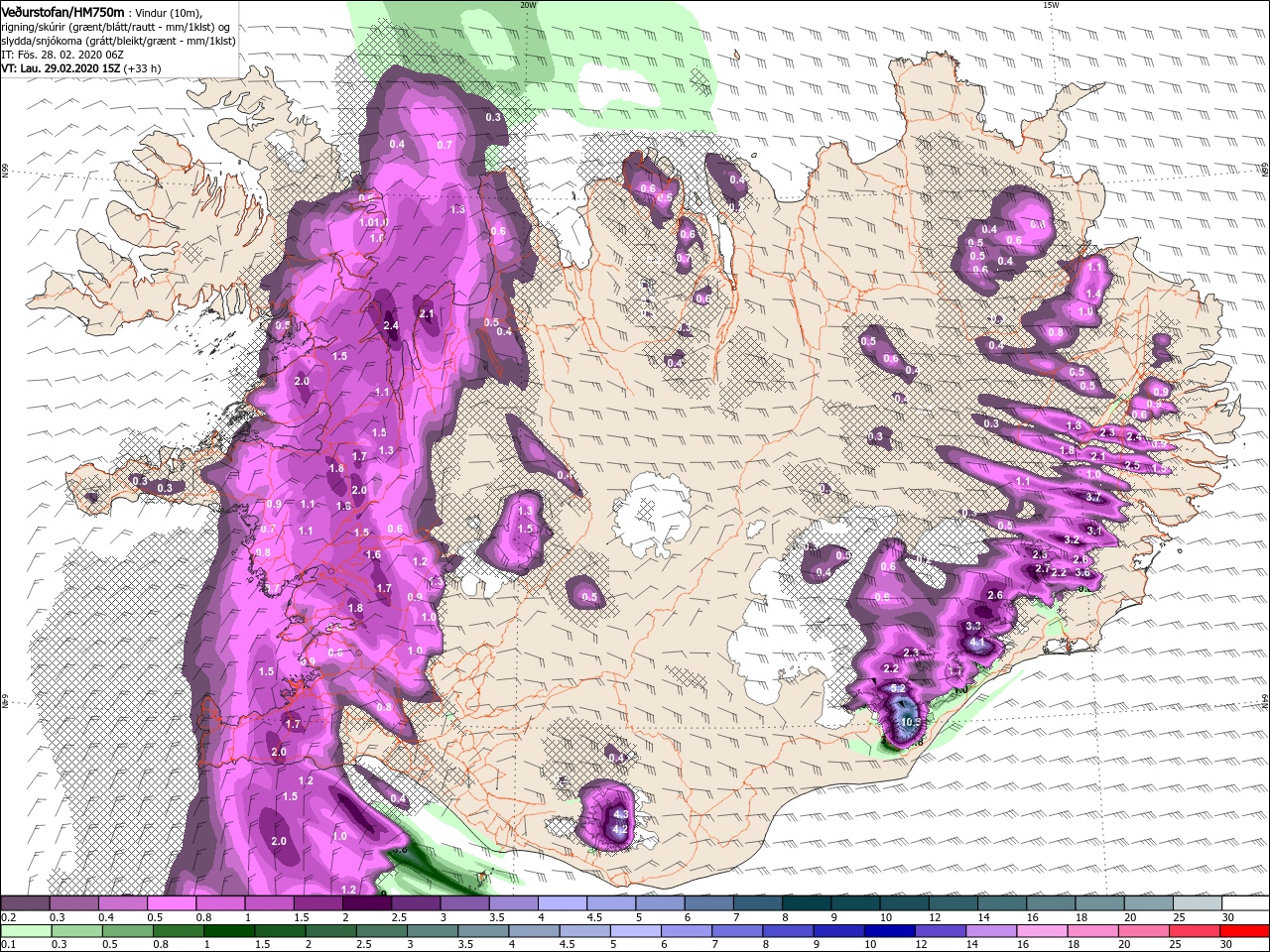Select the deep blue swatch at 10 in bottom legend
The width and height of the screenshot is (1270, 952).
pos(889,931)
